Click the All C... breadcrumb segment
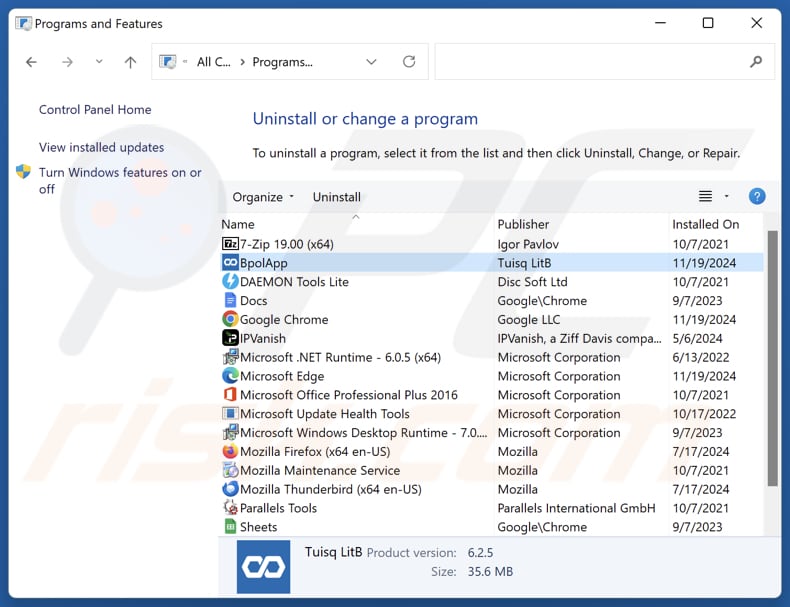790x607 pixels. coord(214,62)
